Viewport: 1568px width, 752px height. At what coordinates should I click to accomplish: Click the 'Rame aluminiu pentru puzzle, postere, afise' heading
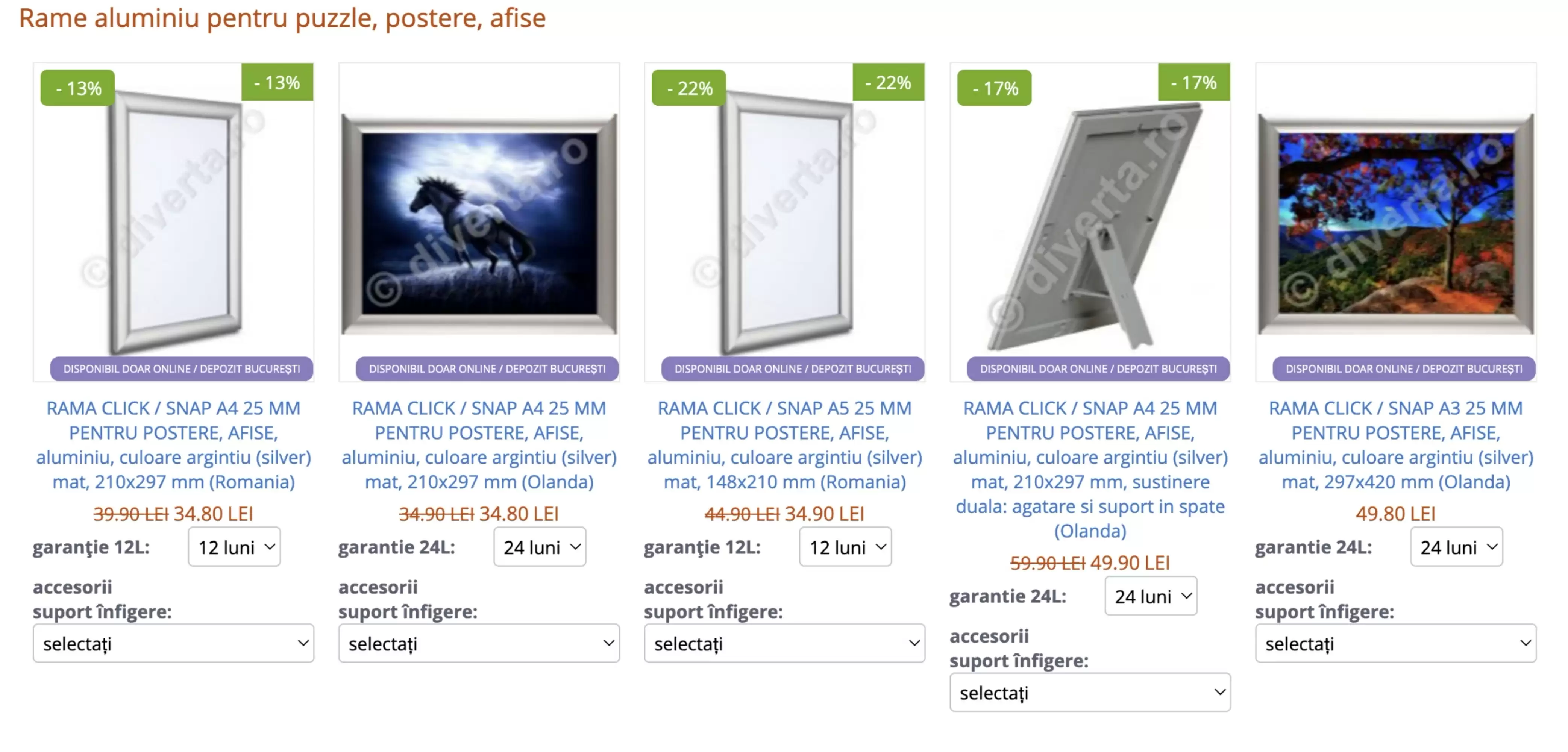tap(282, 18)
